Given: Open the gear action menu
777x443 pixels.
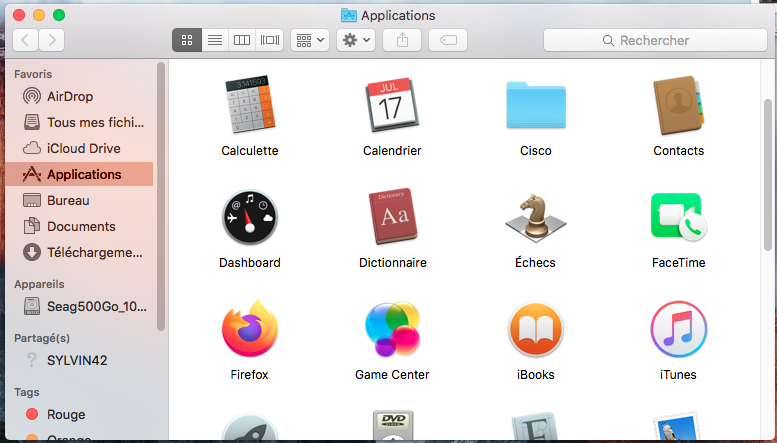Looking at the screenshot, I should click(x=356, y=40).
